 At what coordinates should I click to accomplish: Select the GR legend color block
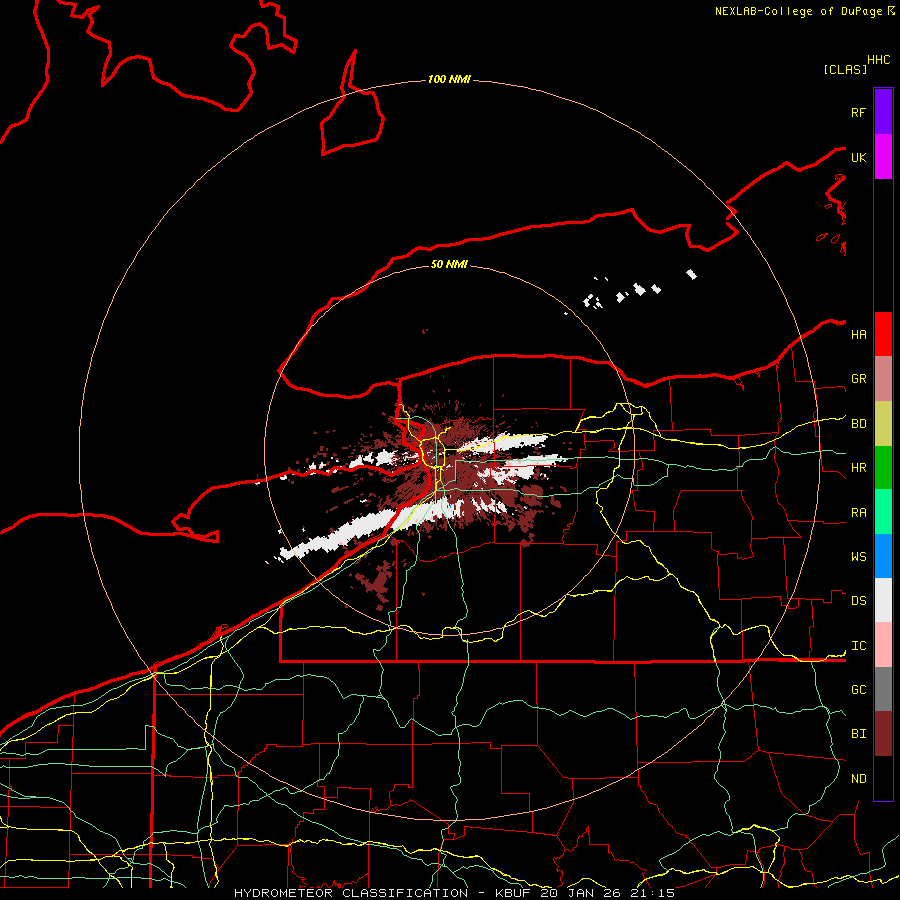(x=883, y=379)
